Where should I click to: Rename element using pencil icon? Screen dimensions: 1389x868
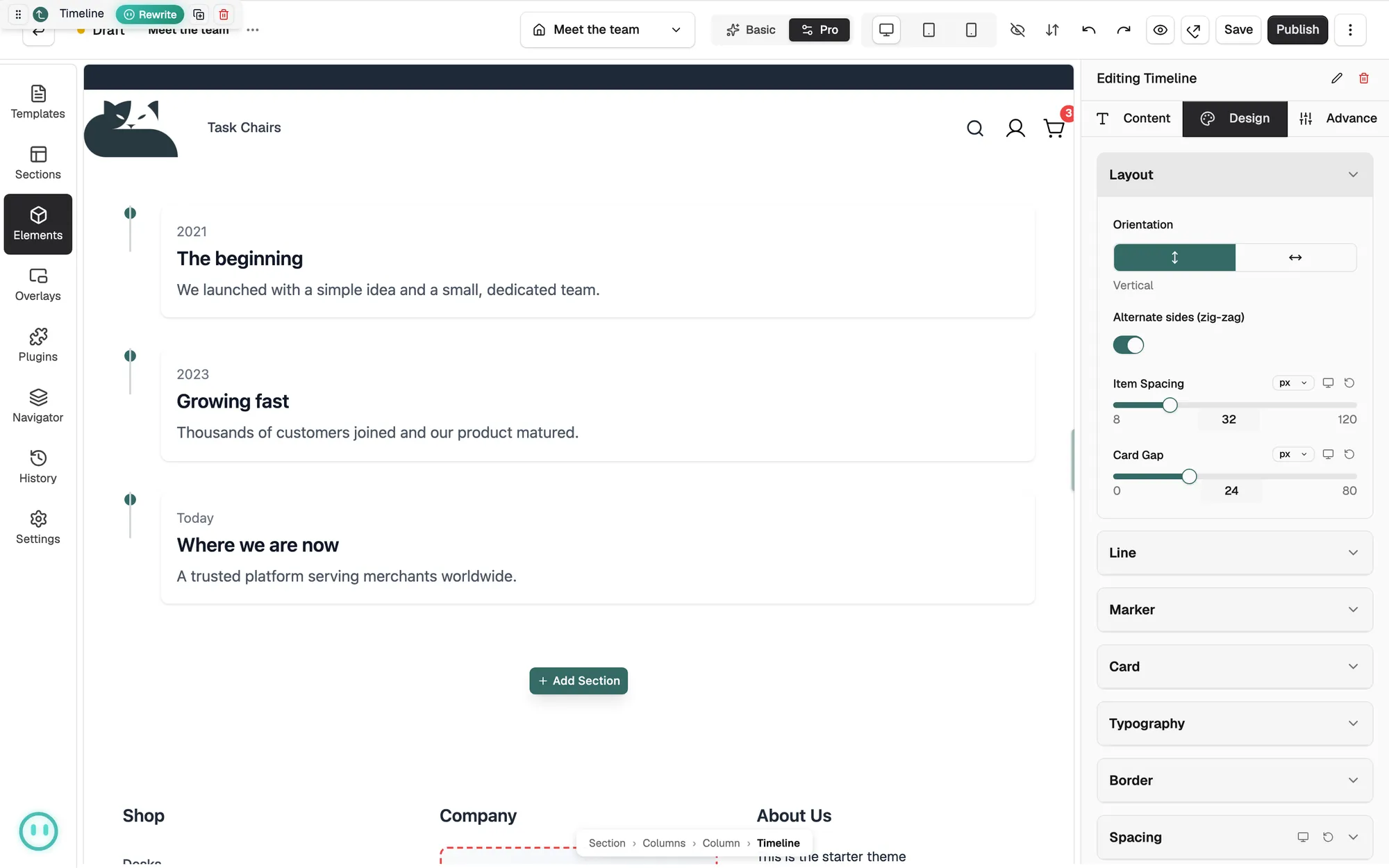tap(1336, 78)
